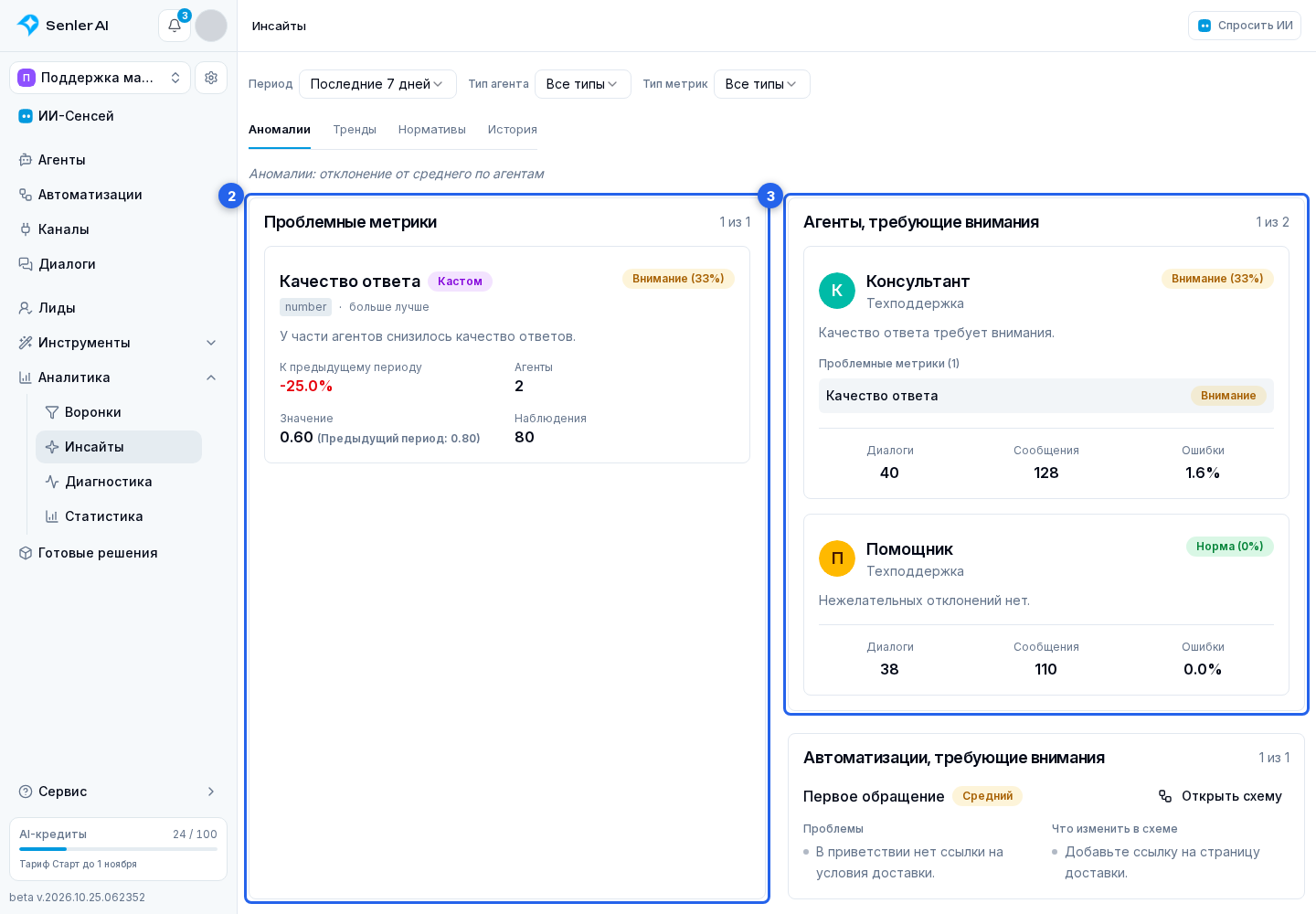1316x914 pixels.
Task: Open Готовые решения
Action: pos(119,553)
